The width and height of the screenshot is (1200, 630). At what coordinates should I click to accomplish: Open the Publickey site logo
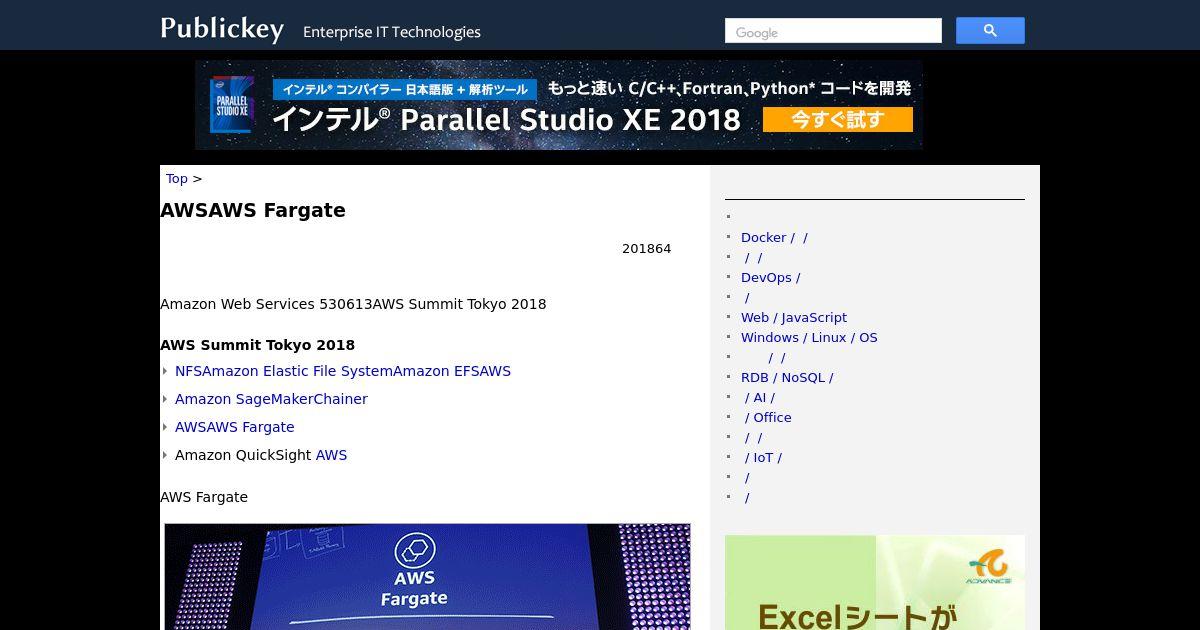222,29
